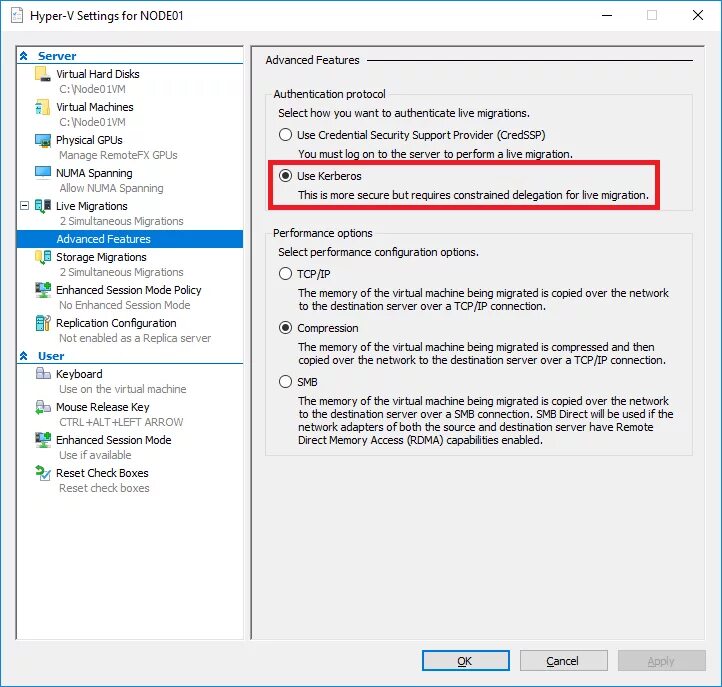722x687 pixels.
Task: Open Replication Configuration settings
Action: [x=116, y=323]
